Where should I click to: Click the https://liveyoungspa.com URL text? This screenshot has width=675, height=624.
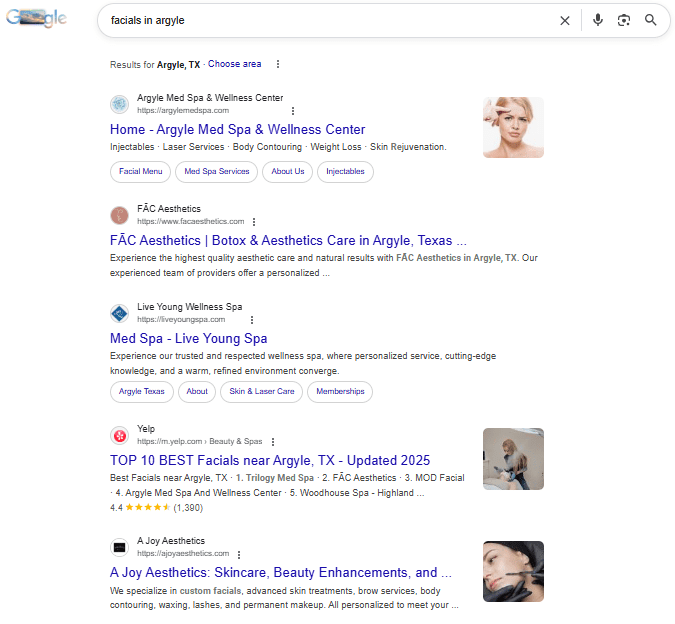(x=181, y=320)
